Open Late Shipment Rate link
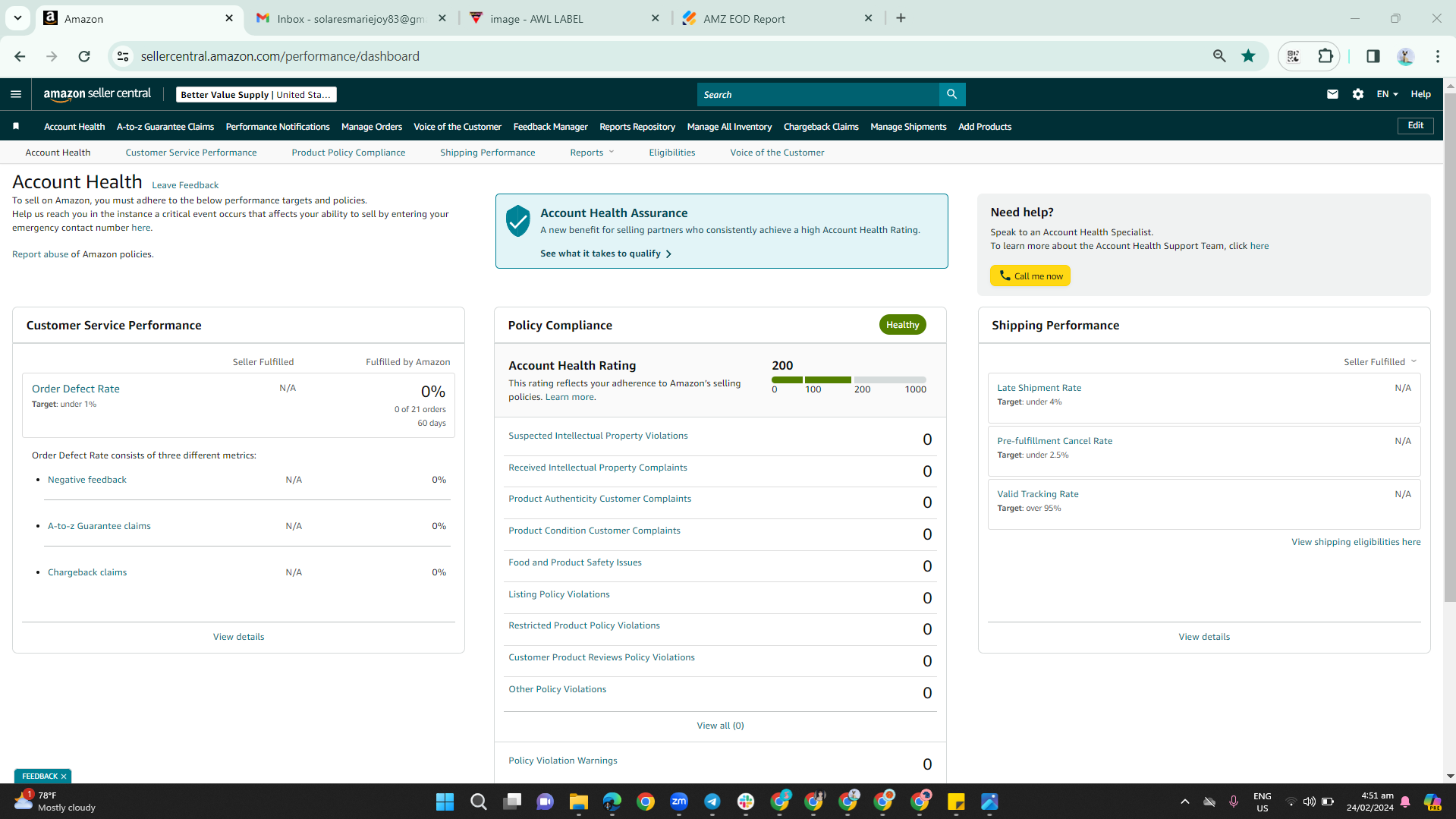The height and width of the screenshot is (819, 1456). pos(1039,388)
